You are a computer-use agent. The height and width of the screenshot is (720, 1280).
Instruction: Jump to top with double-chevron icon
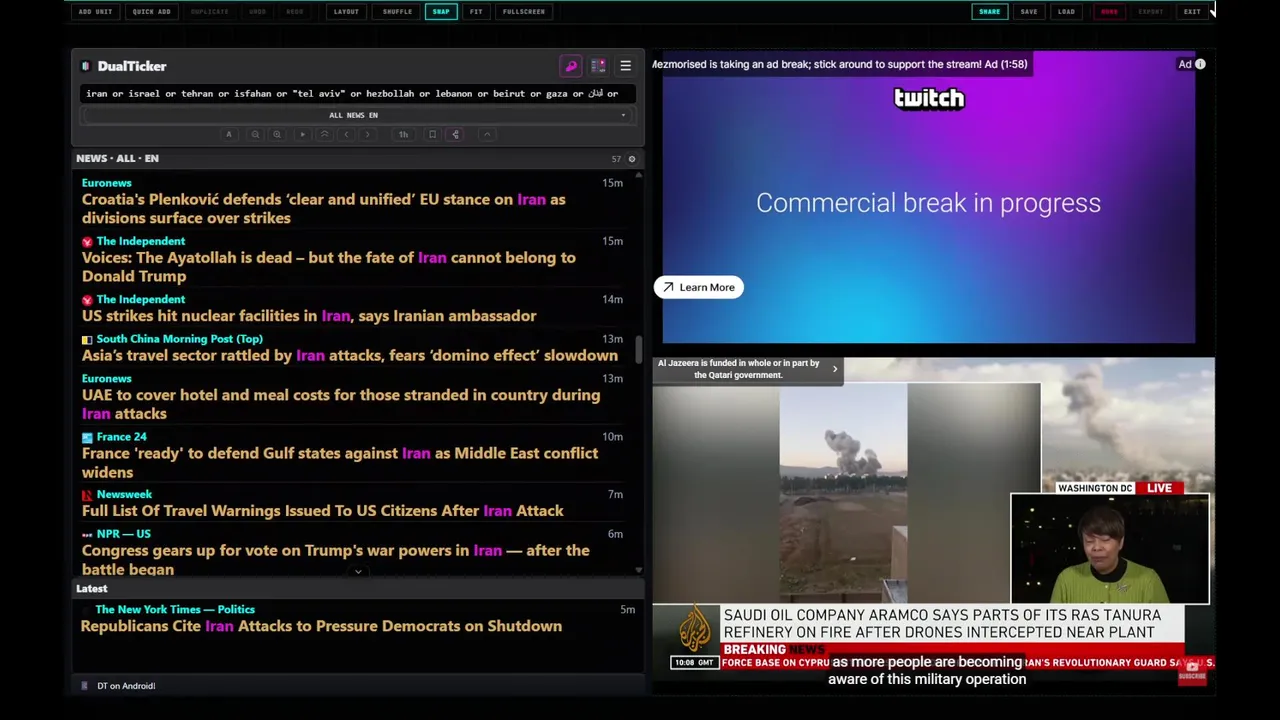pyautogui.click(x=324, y=134)
